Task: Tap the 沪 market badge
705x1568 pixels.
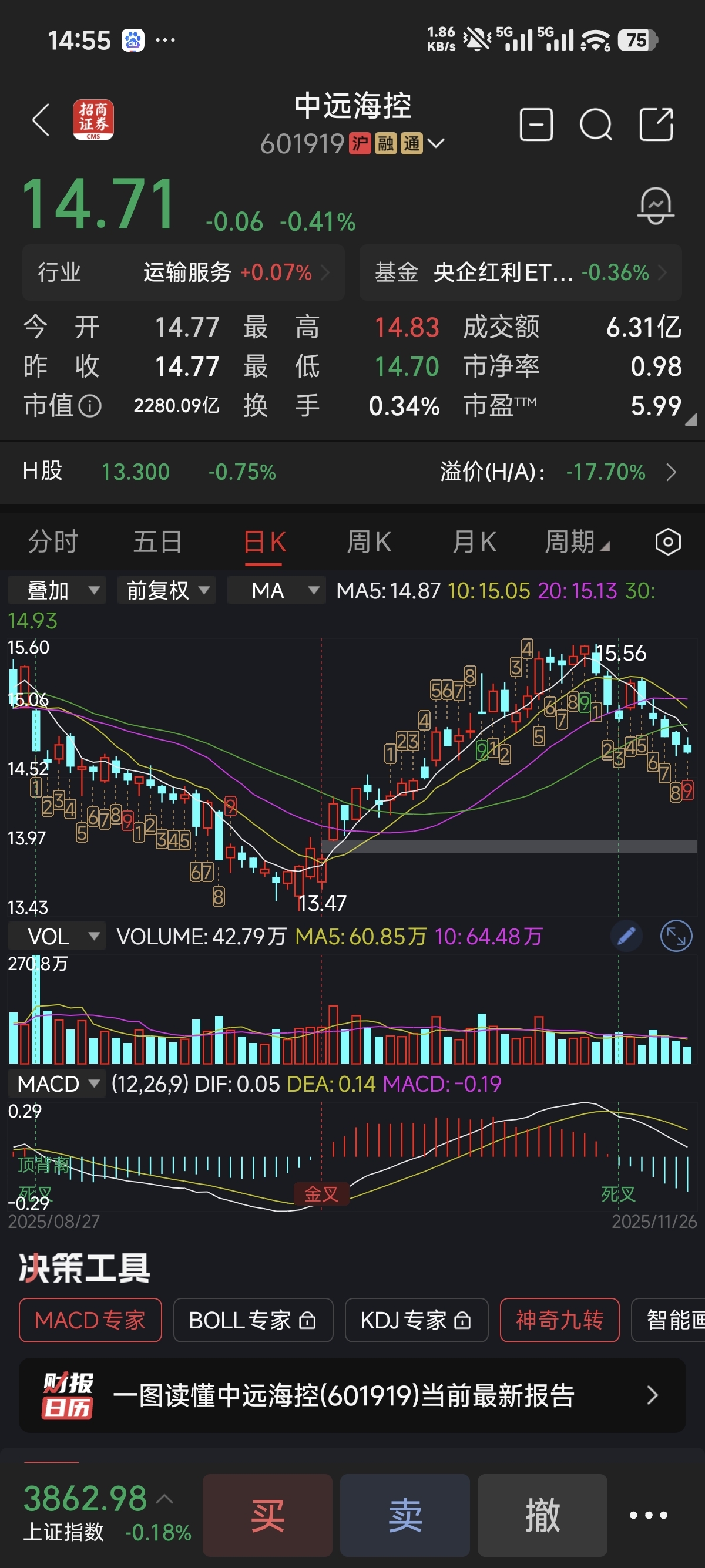Action: pyautogui.click(x=360, y=144)
